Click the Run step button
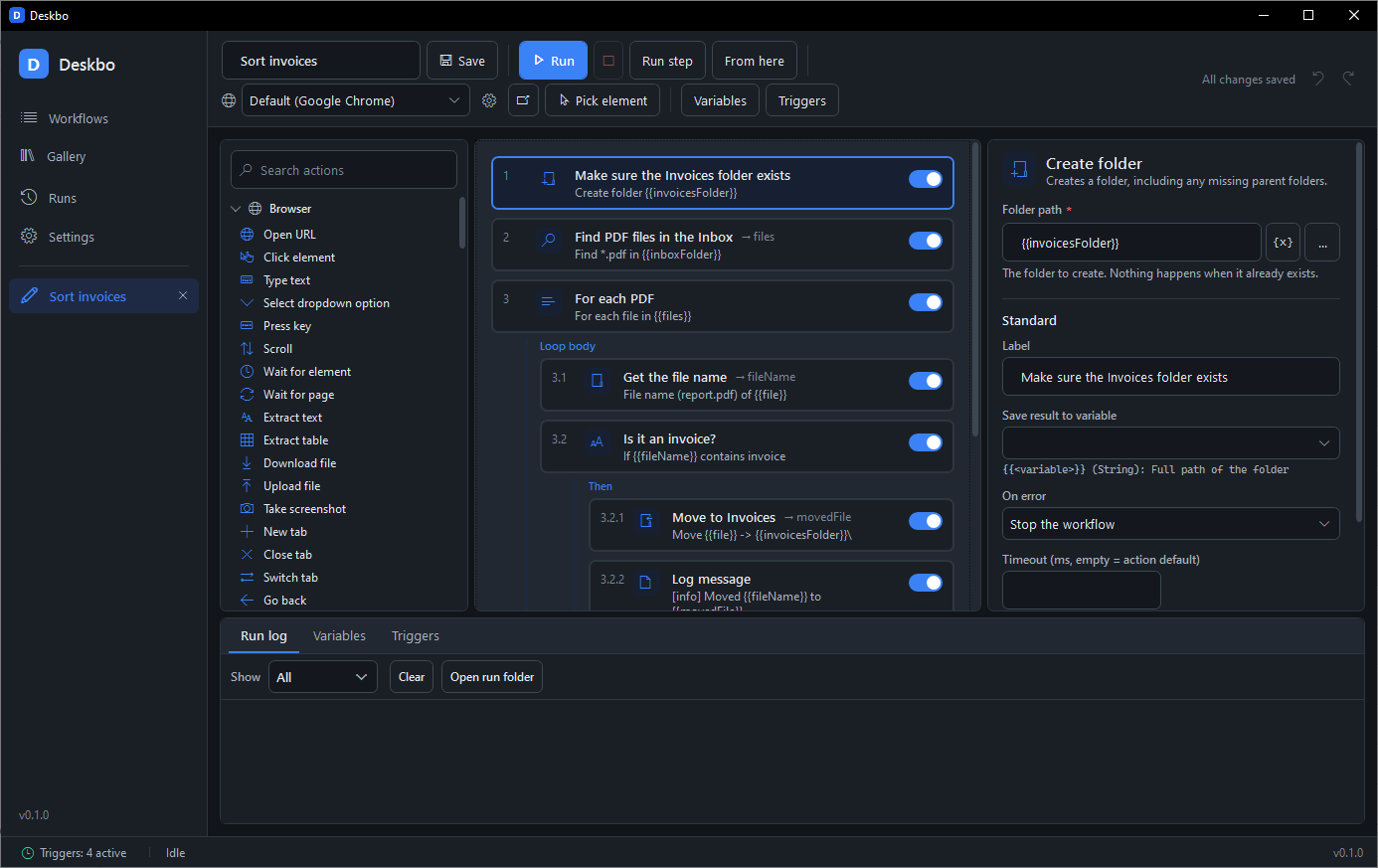The image size is (1378, 868). 667,61
